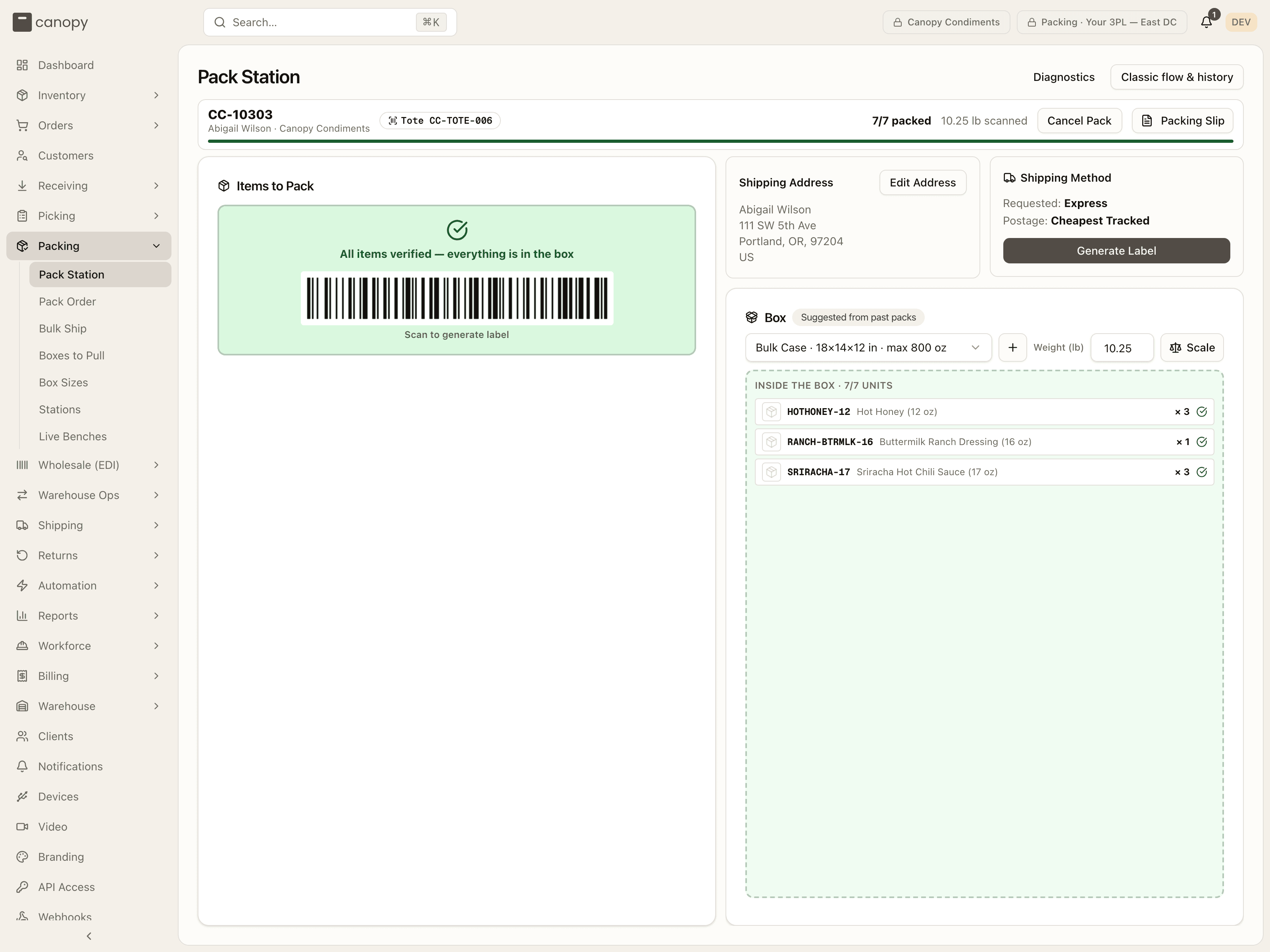This screenshot has width=1270, height=952.
Task: Click the scan-to-generate-label barcode
Action: (x=457, y=298)
